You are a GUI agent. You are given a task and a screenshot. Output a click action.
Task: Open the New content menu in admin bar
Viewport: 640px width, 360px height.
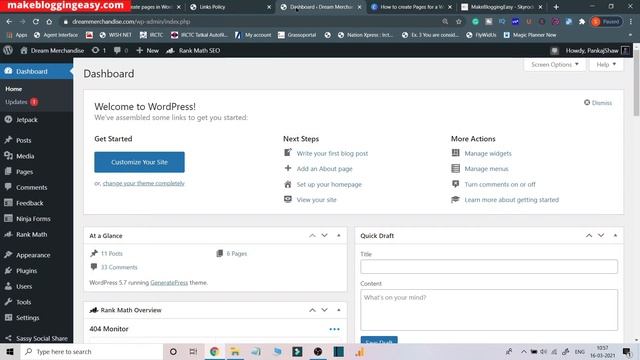pos(147,50)
